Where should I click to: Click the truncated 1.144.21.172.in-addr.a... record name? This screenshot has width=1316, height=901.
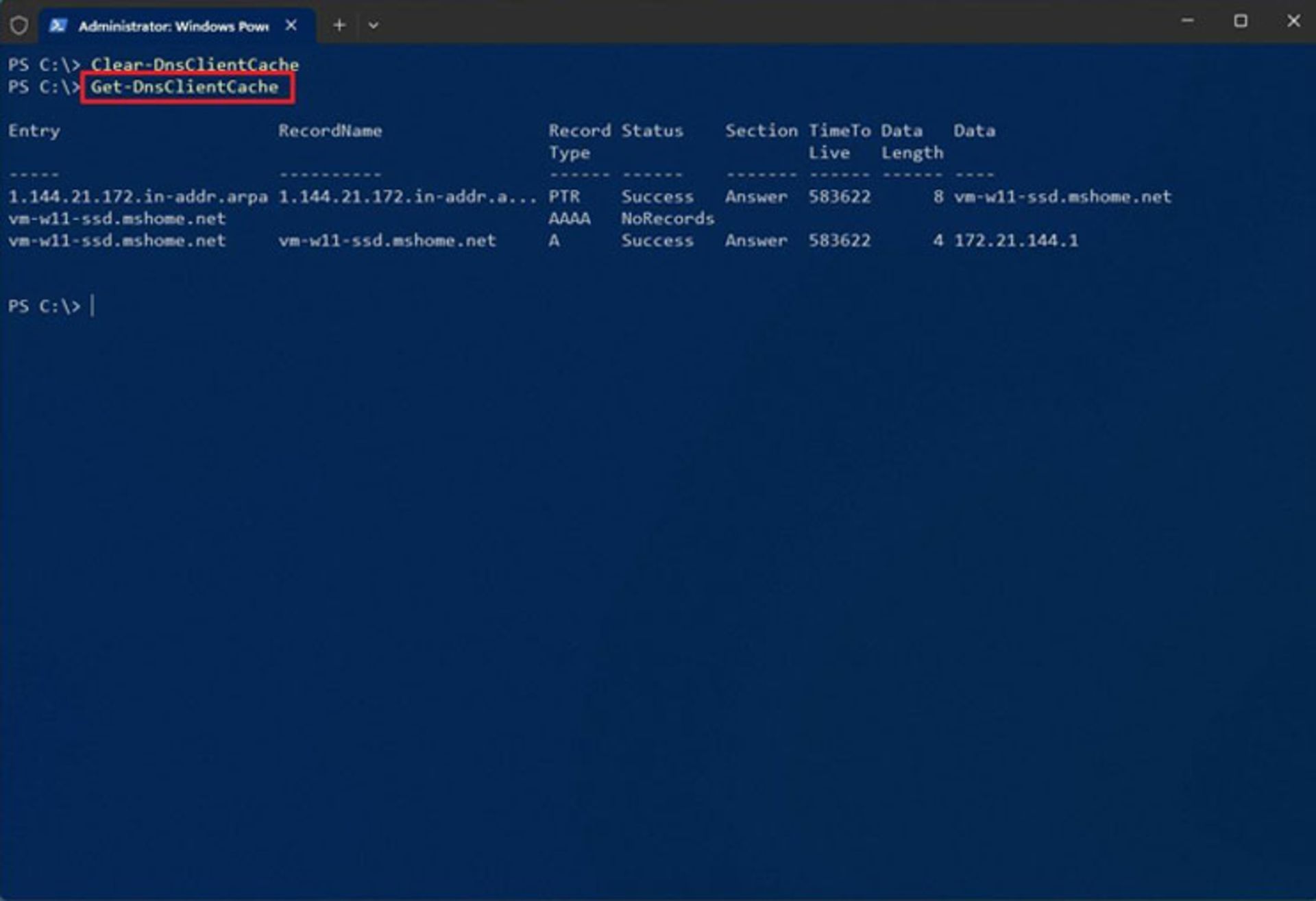[x=407, y=197]
